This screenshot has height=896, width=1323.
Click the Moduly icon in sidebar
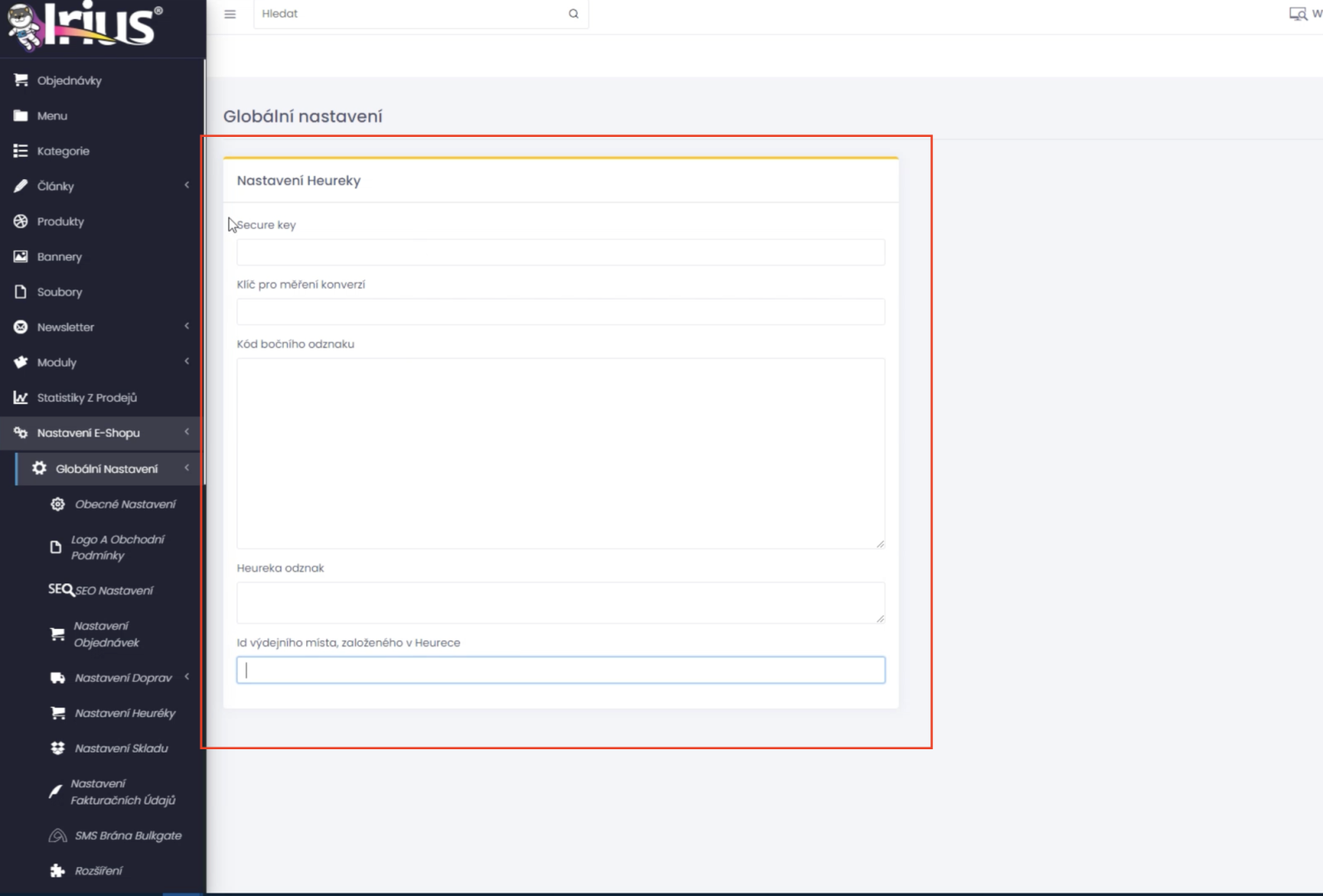tap(21, 363)
